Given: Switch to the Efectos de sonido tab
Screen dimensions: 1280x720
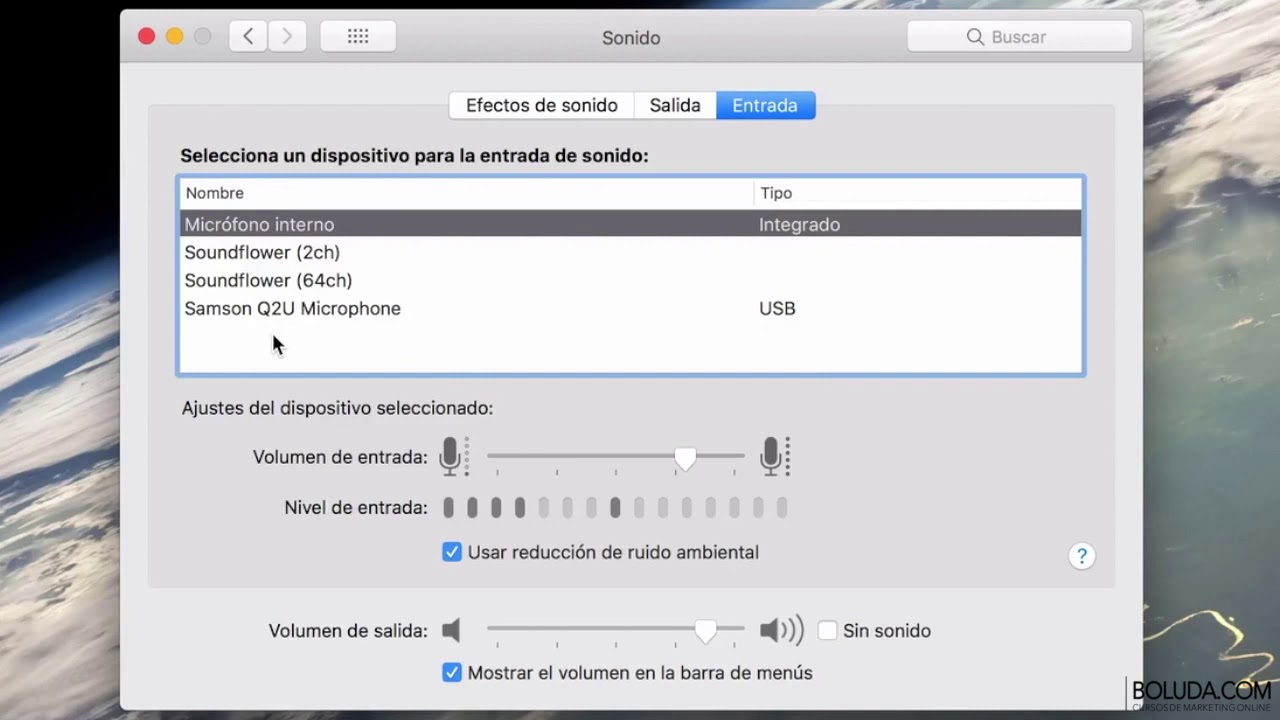Looking at the screenshot, I should (541, 105).
